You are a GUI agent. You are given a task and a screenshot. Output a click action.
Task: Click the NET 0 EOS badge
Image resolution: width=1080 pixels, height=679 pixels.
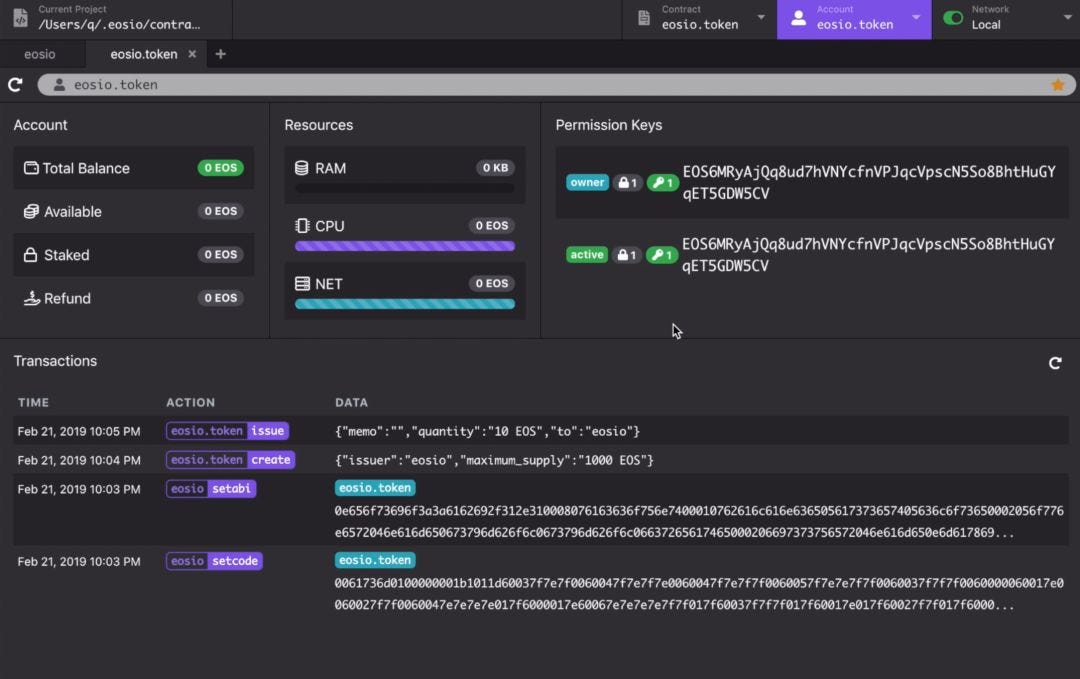coord(492,284)
